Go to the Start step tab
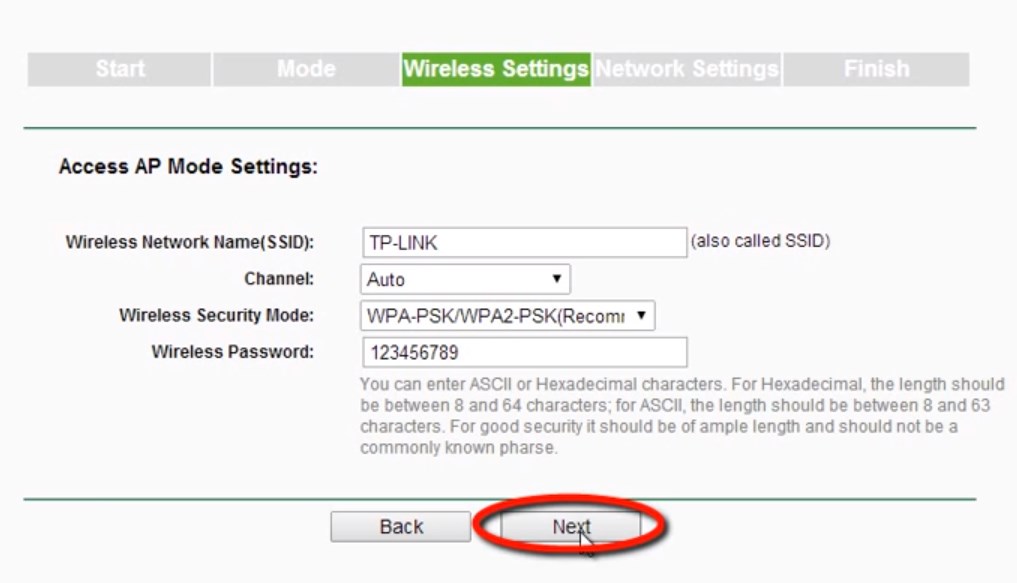The height and width of the screenshot is (583, 1017). 119,69
